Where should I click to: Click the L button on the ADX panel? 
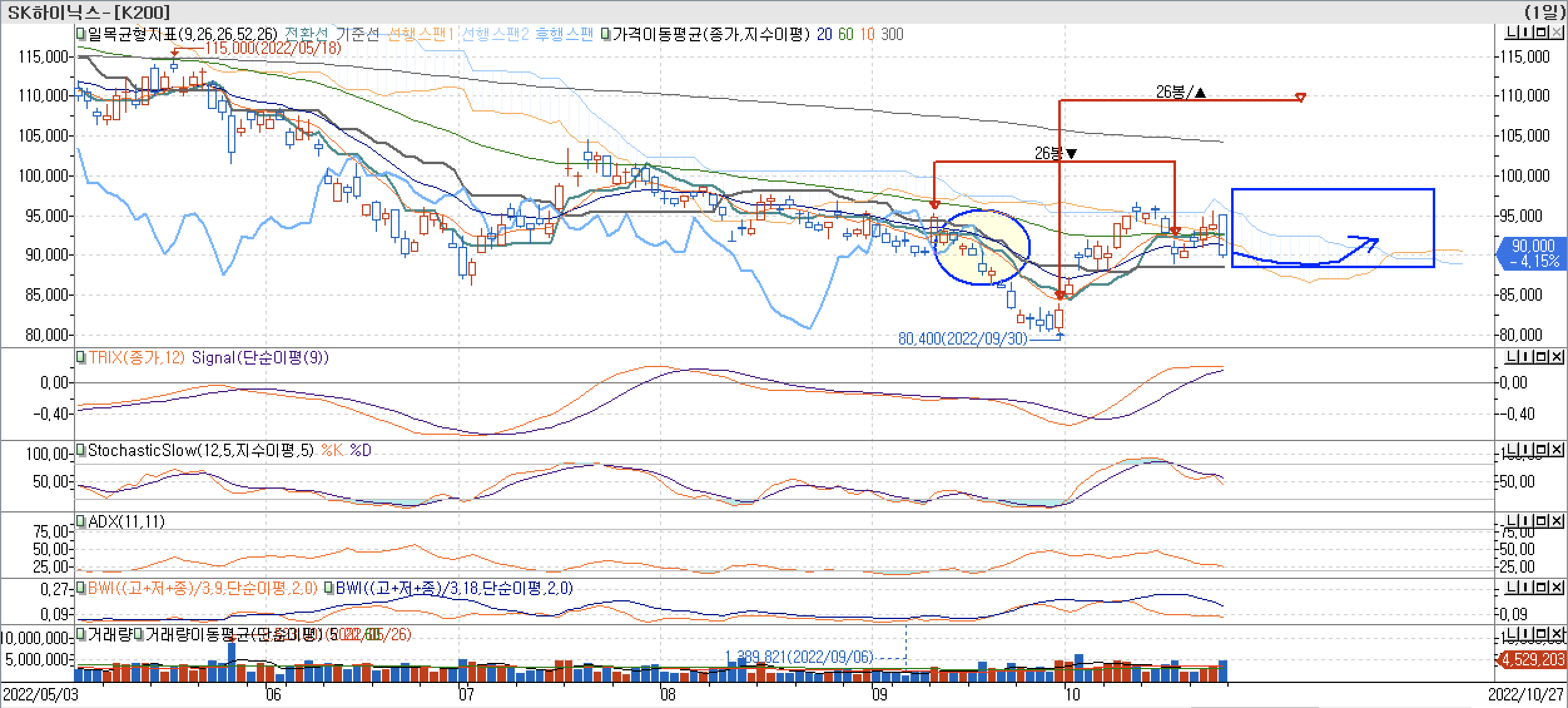click(1512, 521)
